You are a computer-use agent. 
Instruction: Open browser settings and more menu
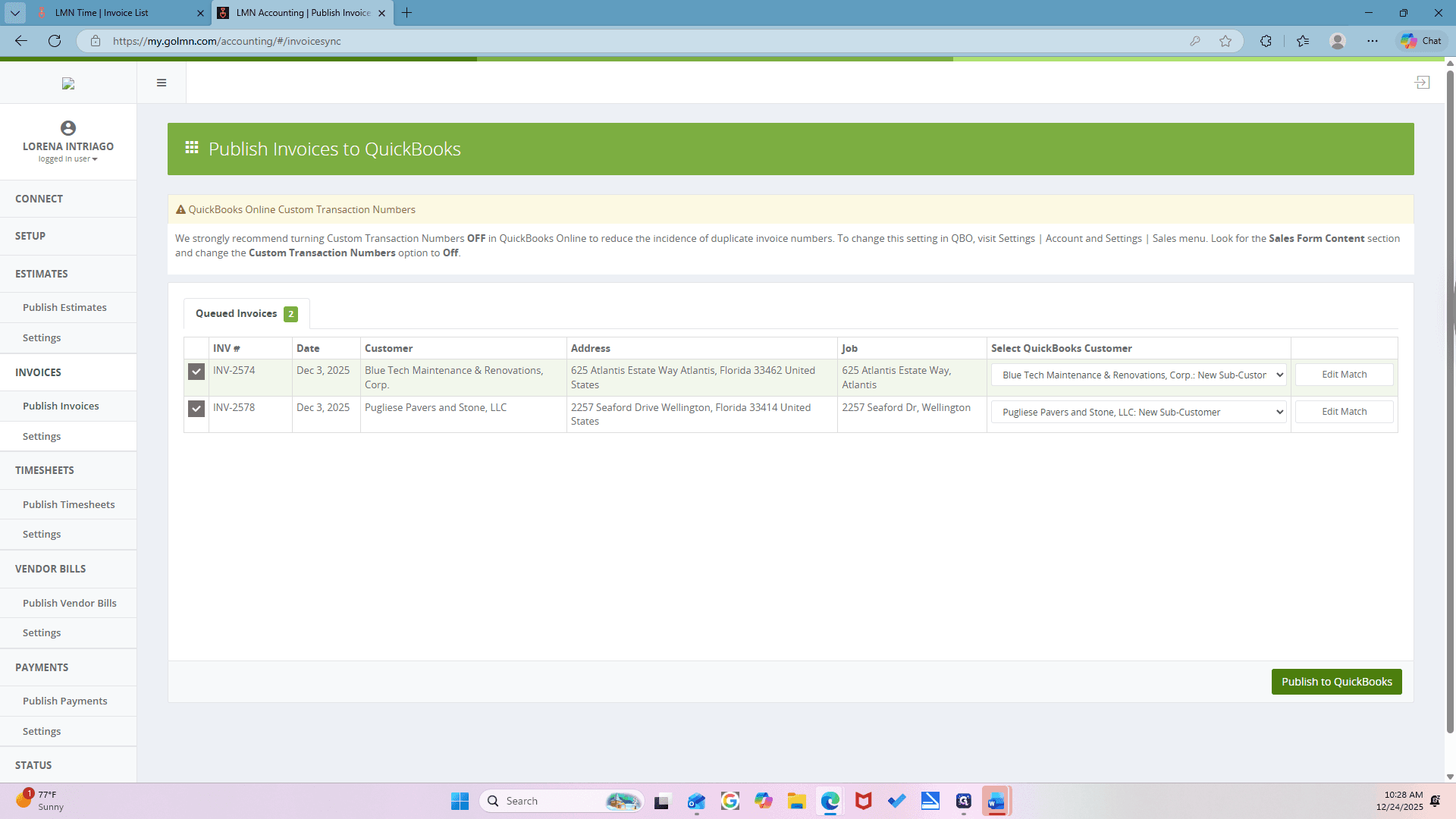1373,41
